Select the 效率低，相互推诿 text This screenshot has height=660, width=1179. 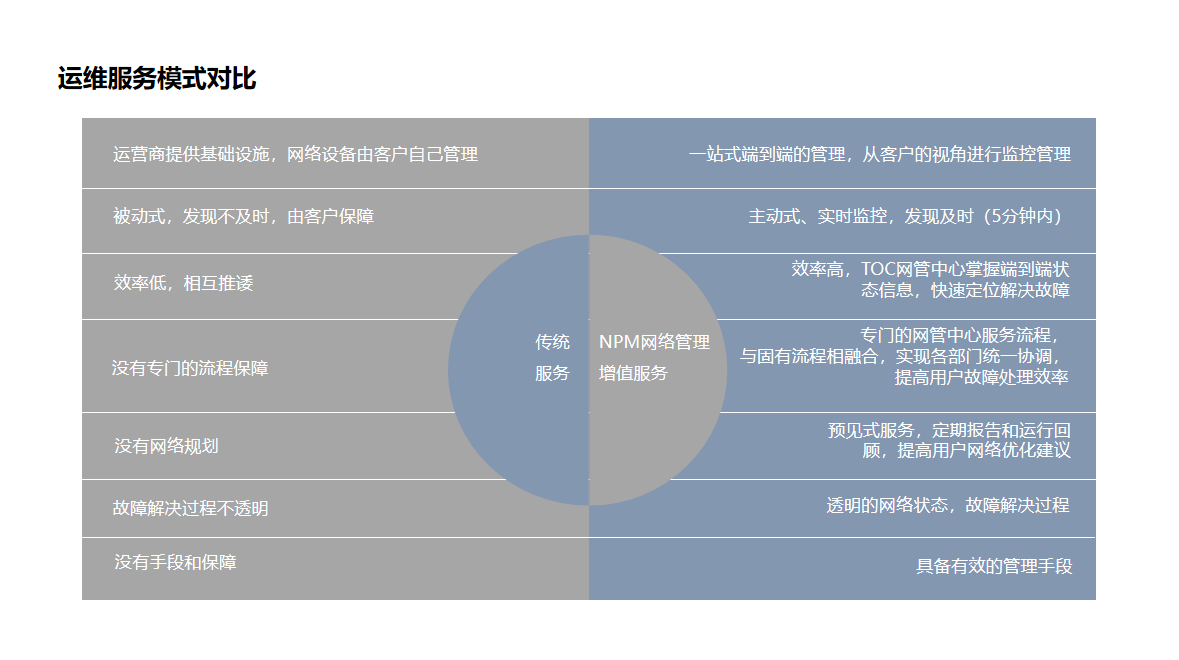click(x=183, y=283)
